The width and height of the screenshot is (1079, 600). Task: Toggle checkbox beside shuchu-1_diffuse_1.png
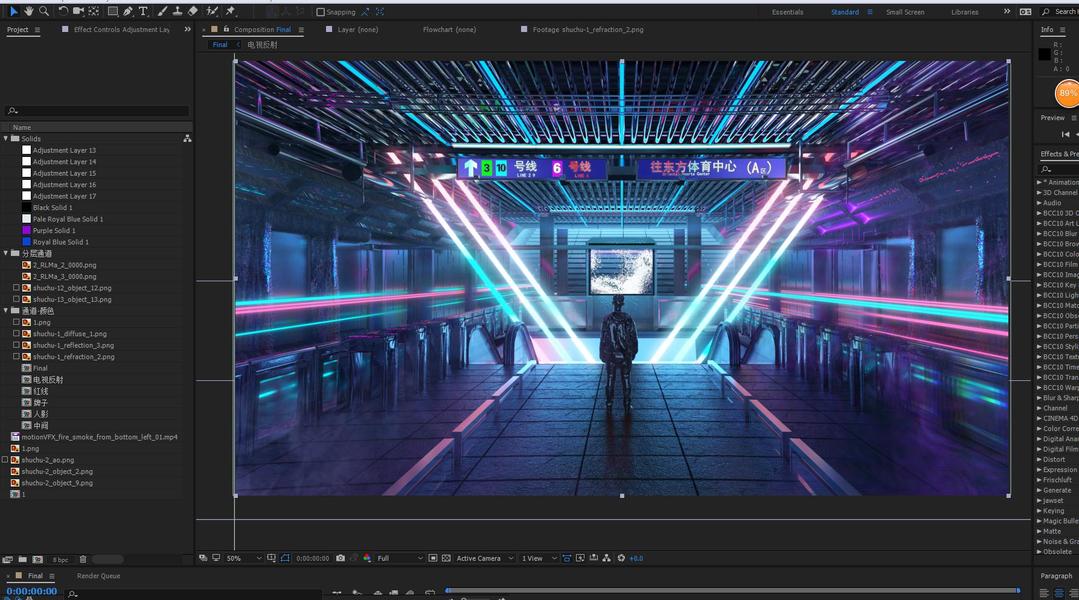coord(17,334)
